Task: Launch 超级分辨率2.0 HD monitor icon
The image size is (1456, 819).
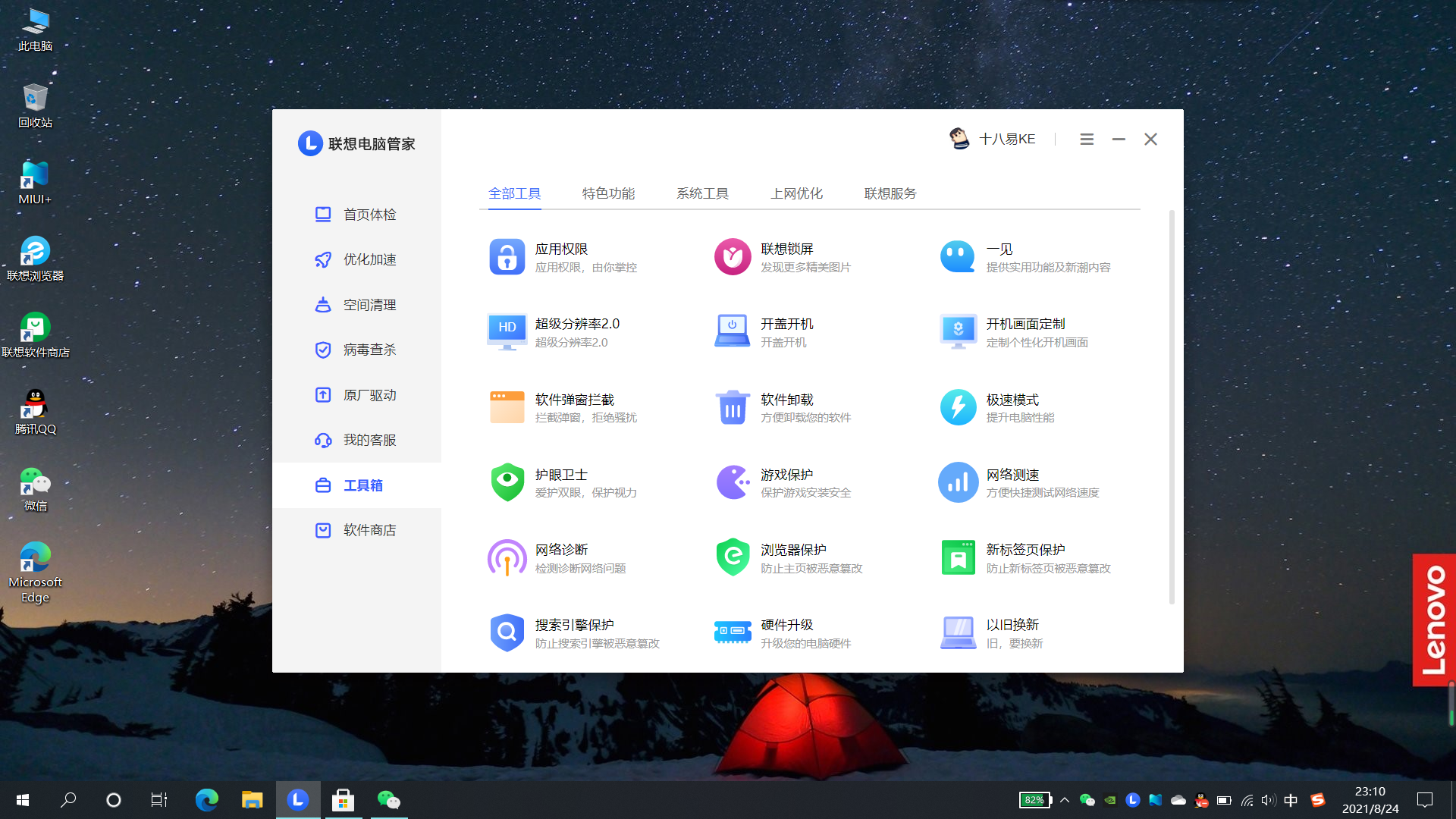Action: [507, 332]
